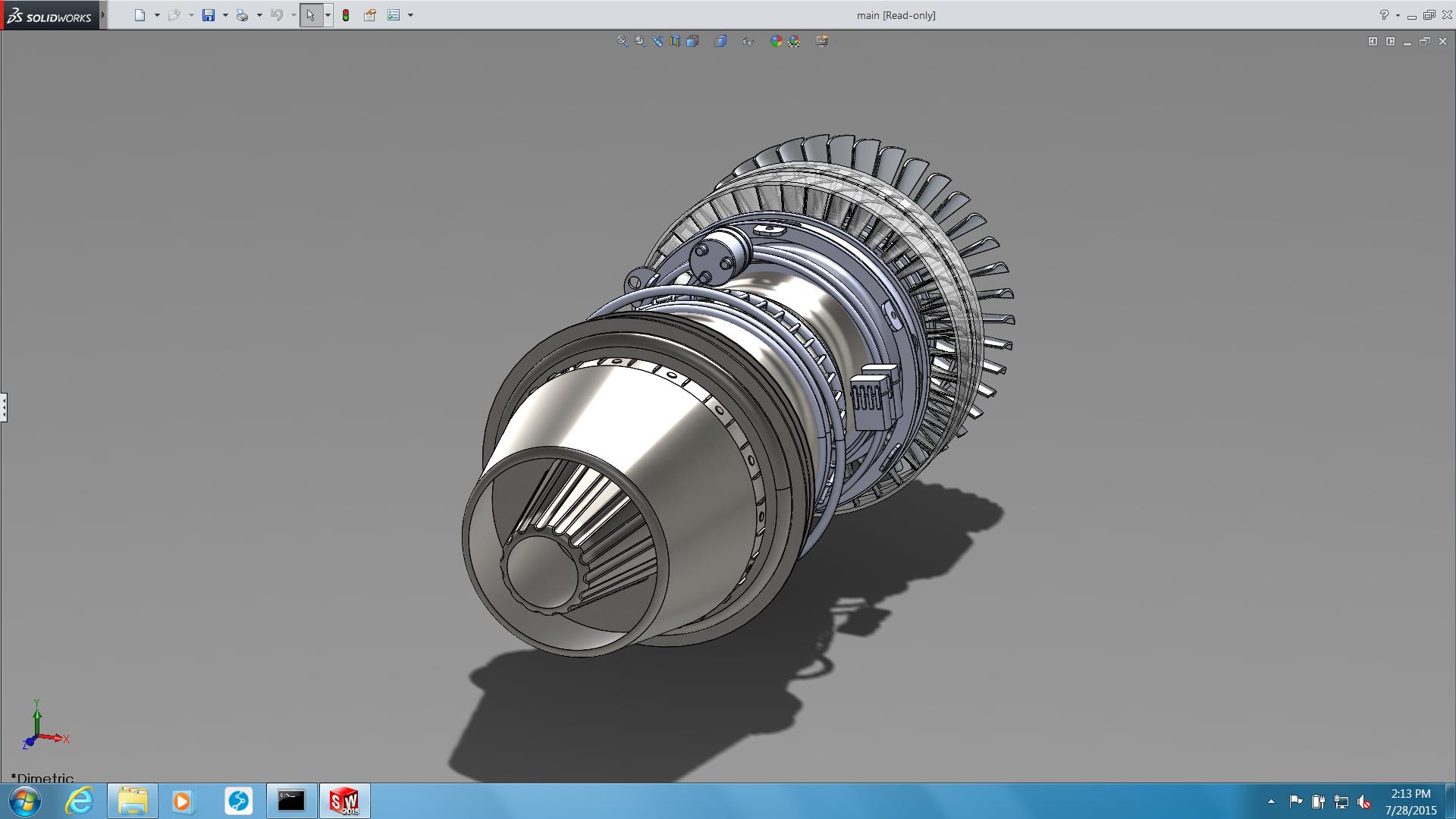Expand the New document dropdown arrow
1456x819 pixels.
click(157, 15)
